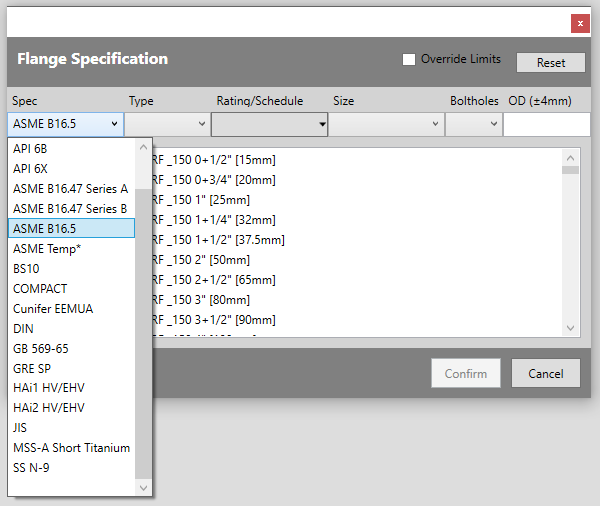Select result row 150 3" [80mm]
The image size is (600, 506).
click(357, 300)
